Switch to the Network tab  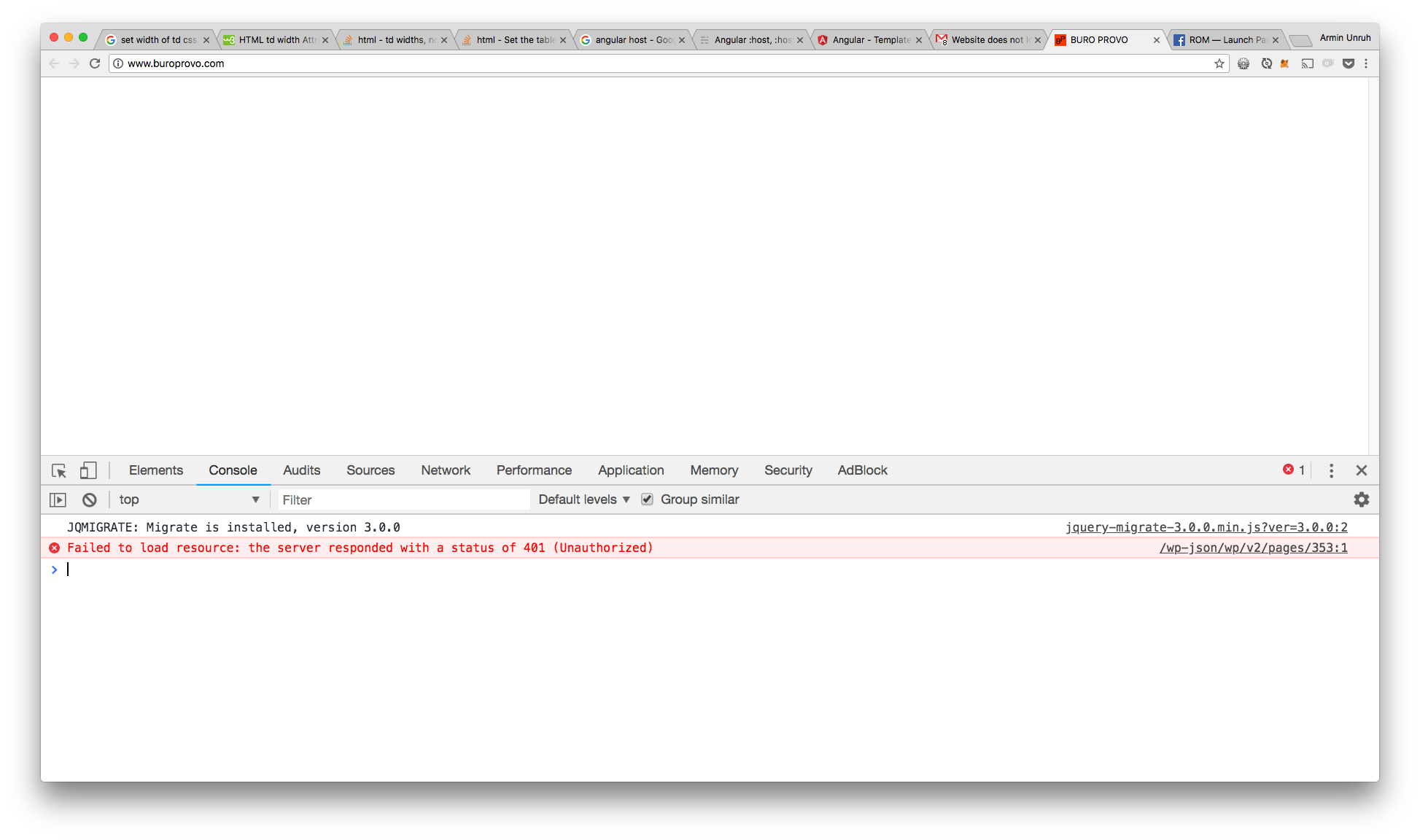coord(445,470)
